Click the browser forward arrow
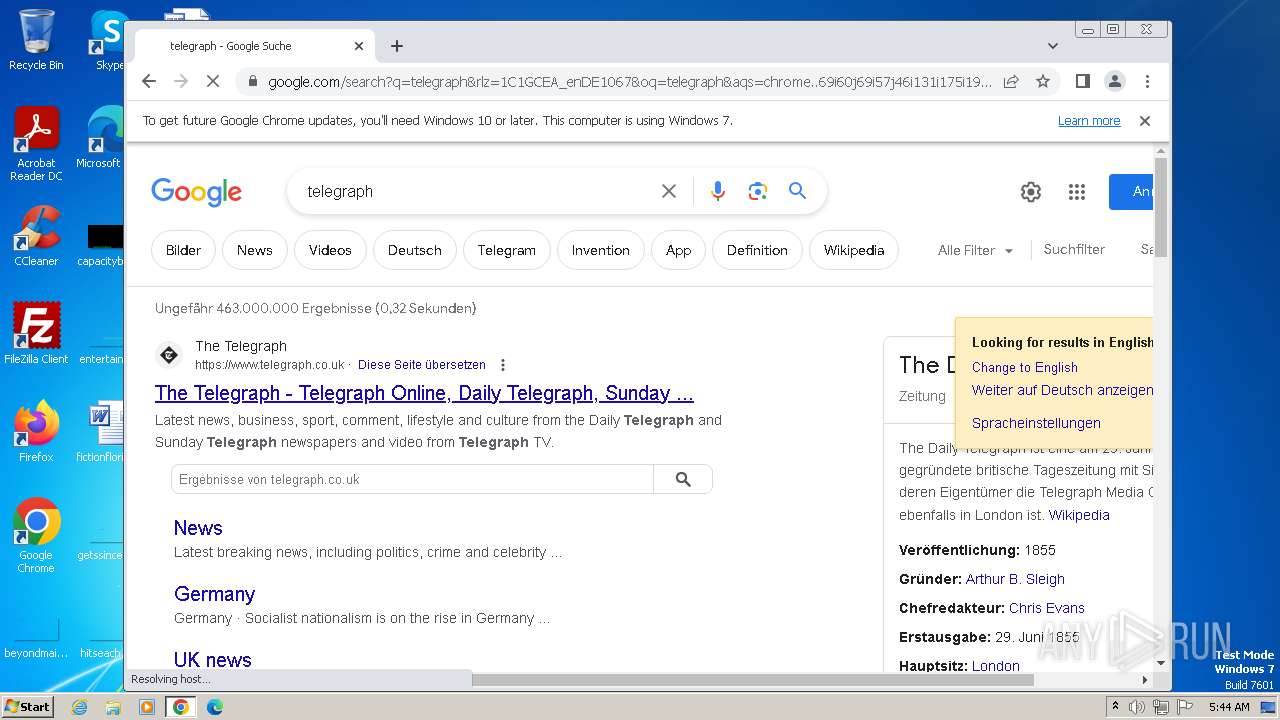The height and width of the screenshot is (720, 1280). point(181,81)
